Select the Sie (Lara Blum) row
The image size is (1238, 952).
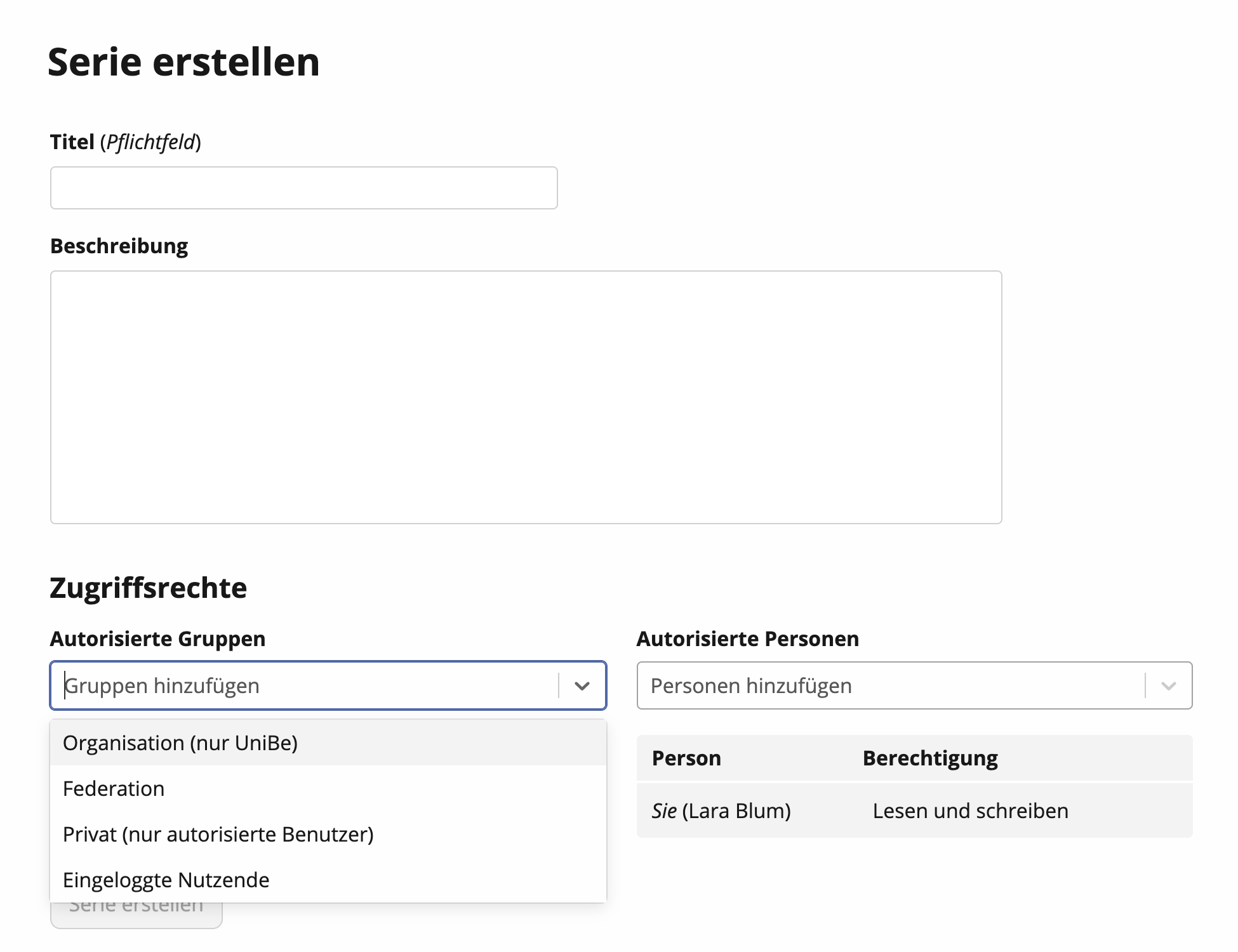[721, 810]
